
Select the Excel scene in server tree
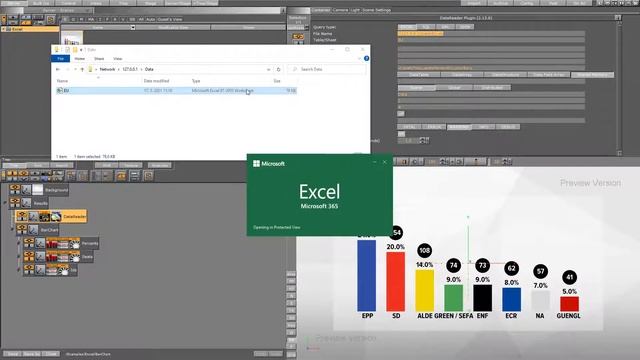pos(30,29)
